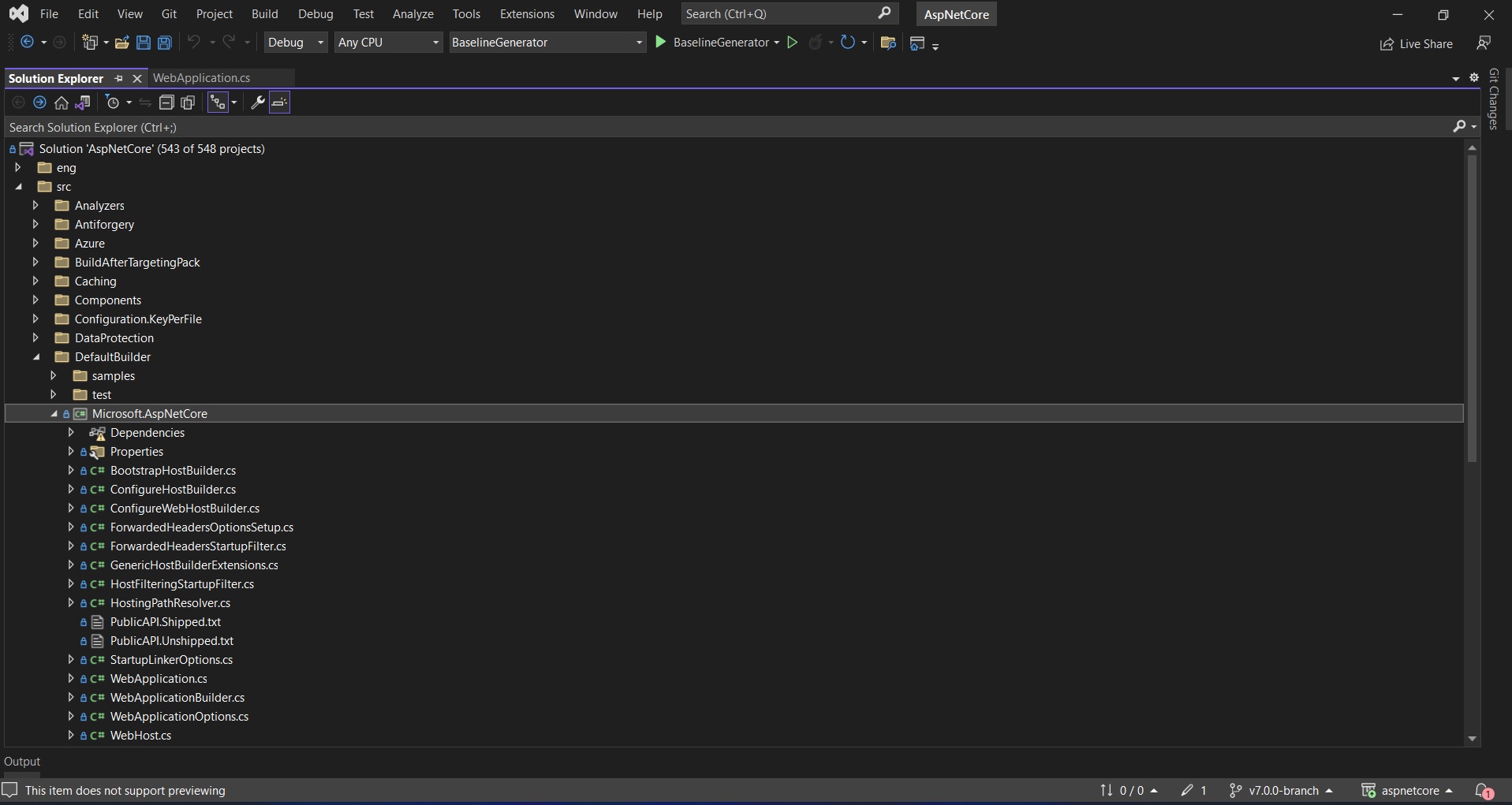Select the Solution 'AspNetCore' root node
This screenshot has height=805, width=1512.
(152, 149)
